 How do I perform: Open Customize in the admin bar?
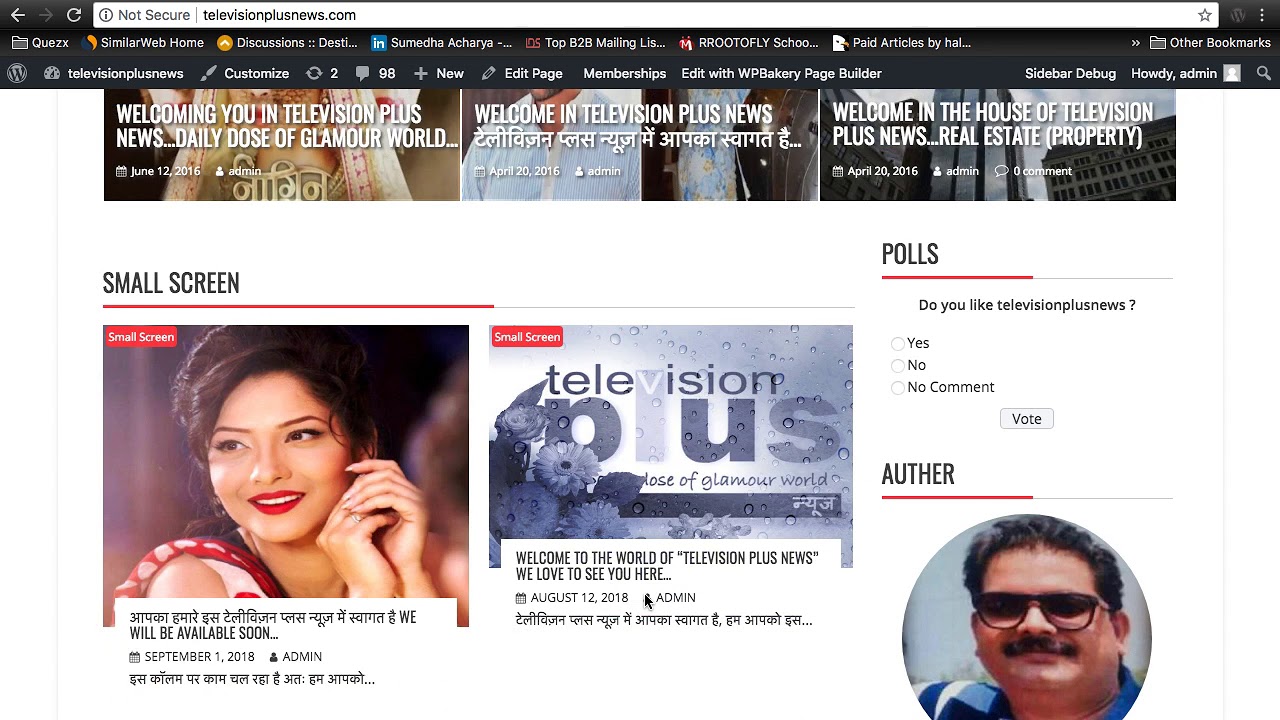pos(245,73)
